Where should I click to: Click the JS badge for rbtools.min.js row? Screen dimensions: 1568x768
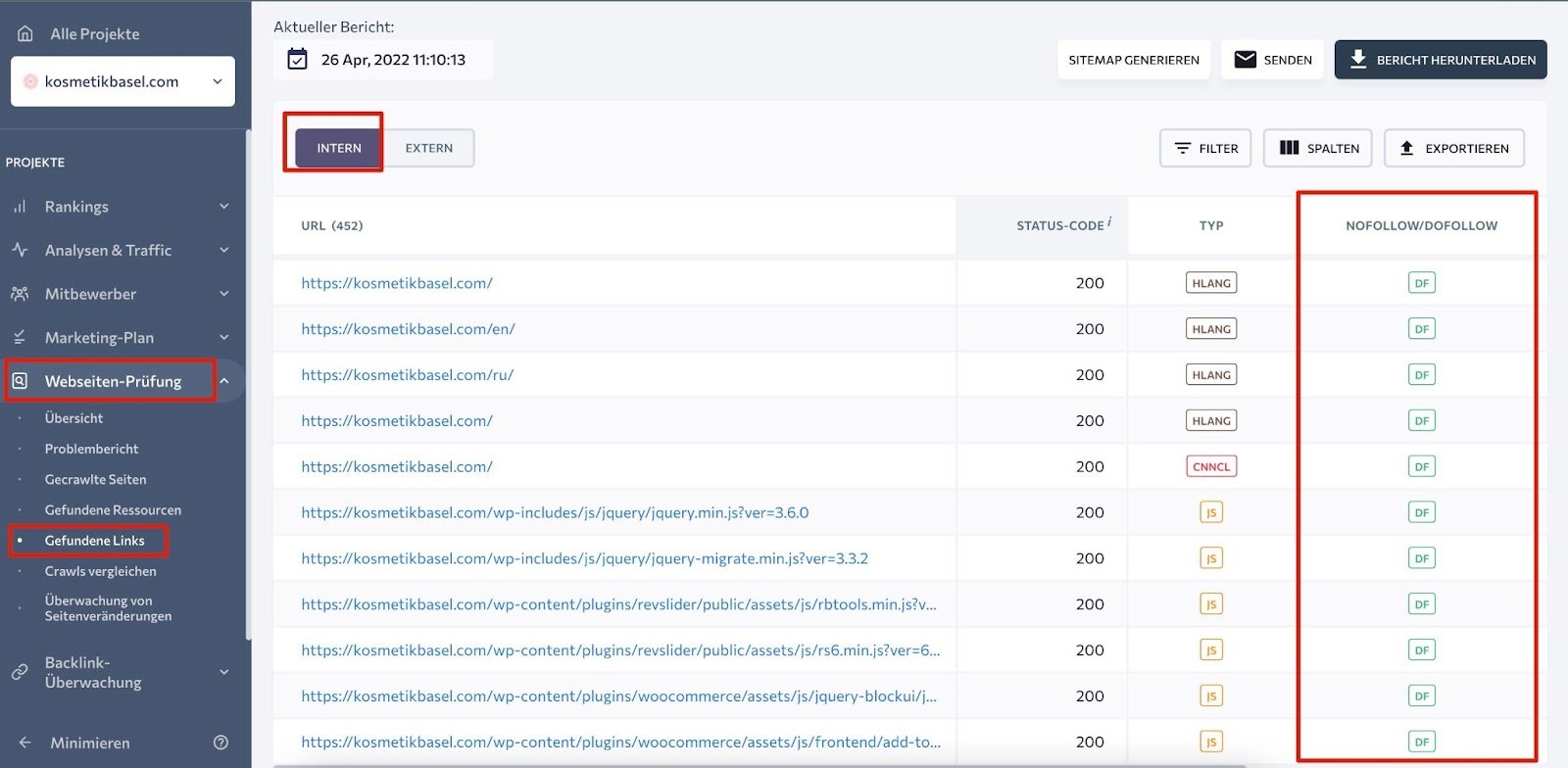tap(1211, 604)
